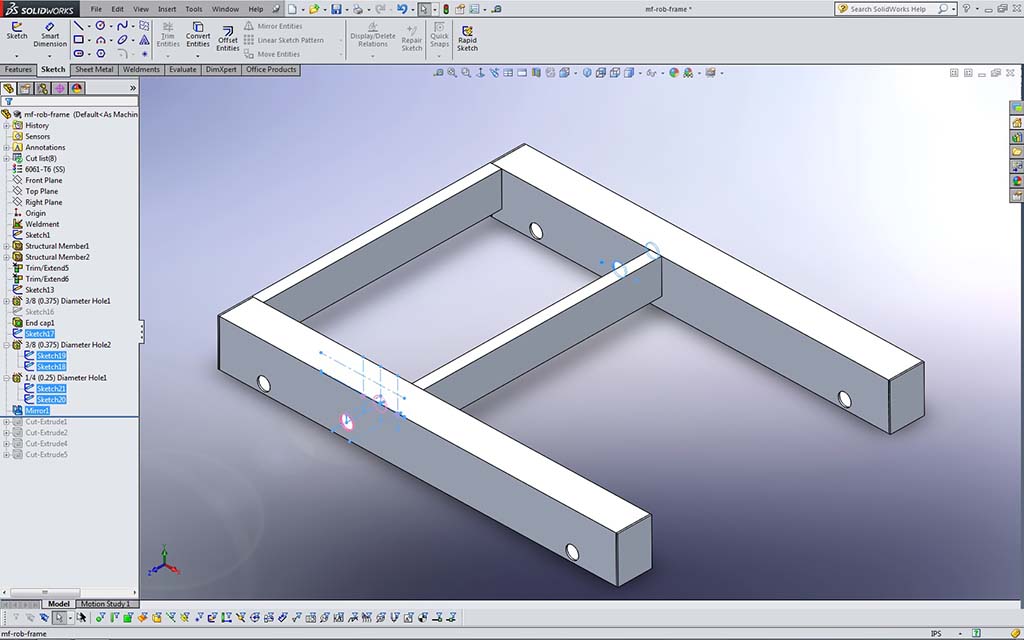The height and width of the screenshot is (640, 1024).
Task: Select Mirror1 feature in the tree
Action: tap(37, 411)
